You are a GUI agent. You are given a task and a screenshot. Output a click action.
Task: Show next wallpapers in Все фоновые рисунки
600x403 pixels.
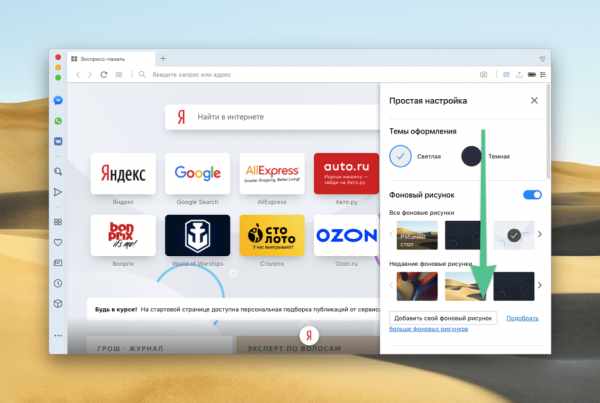click(x=540, y=234)
